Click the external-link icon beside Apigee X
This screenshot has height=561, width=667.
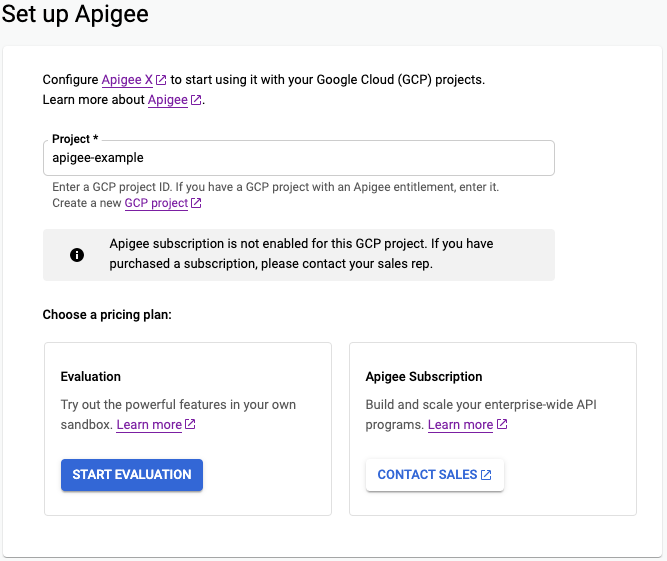161,80
